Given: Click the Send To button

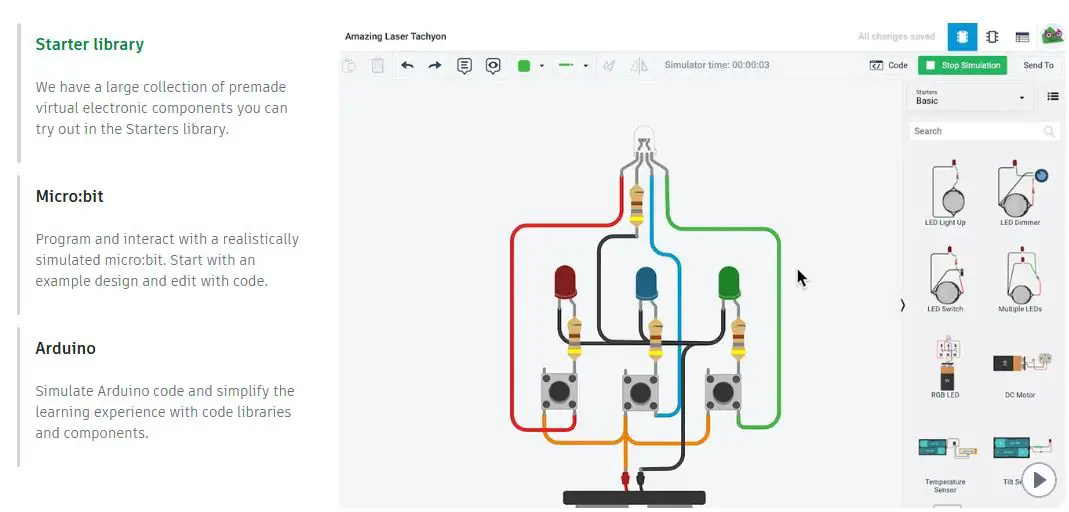Looking at the screenshot, I should [x=1038, y=66].
